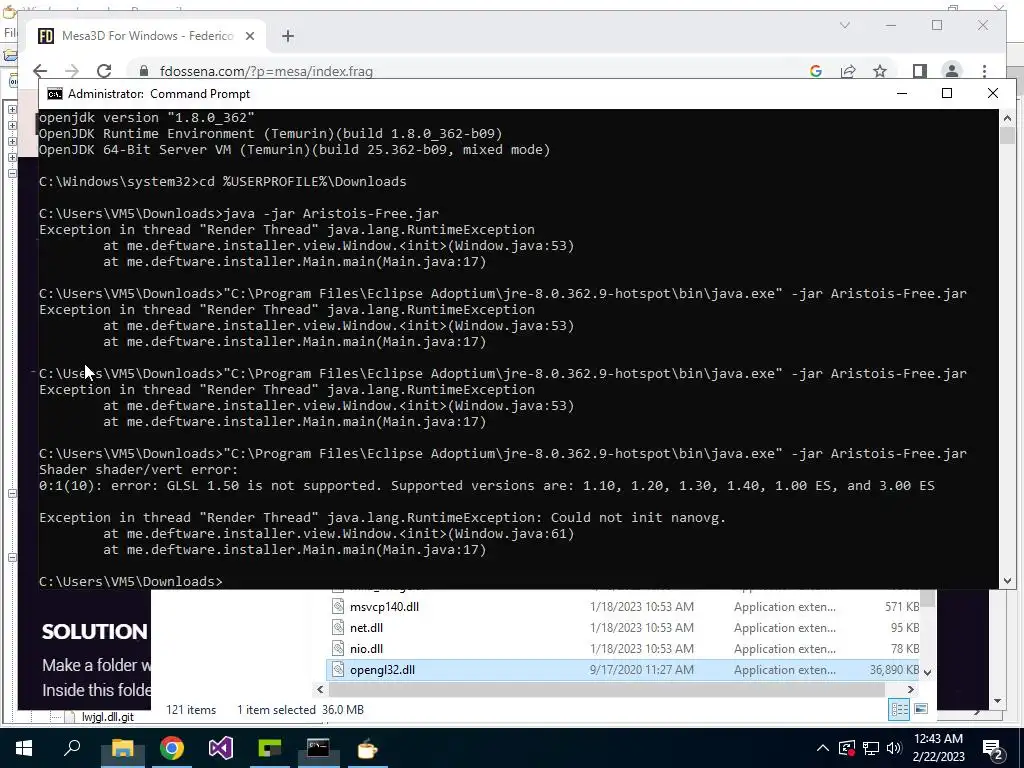Select opengl32.dll in File Explorer
1024x768 pixels.
click(x=382, y=669)
